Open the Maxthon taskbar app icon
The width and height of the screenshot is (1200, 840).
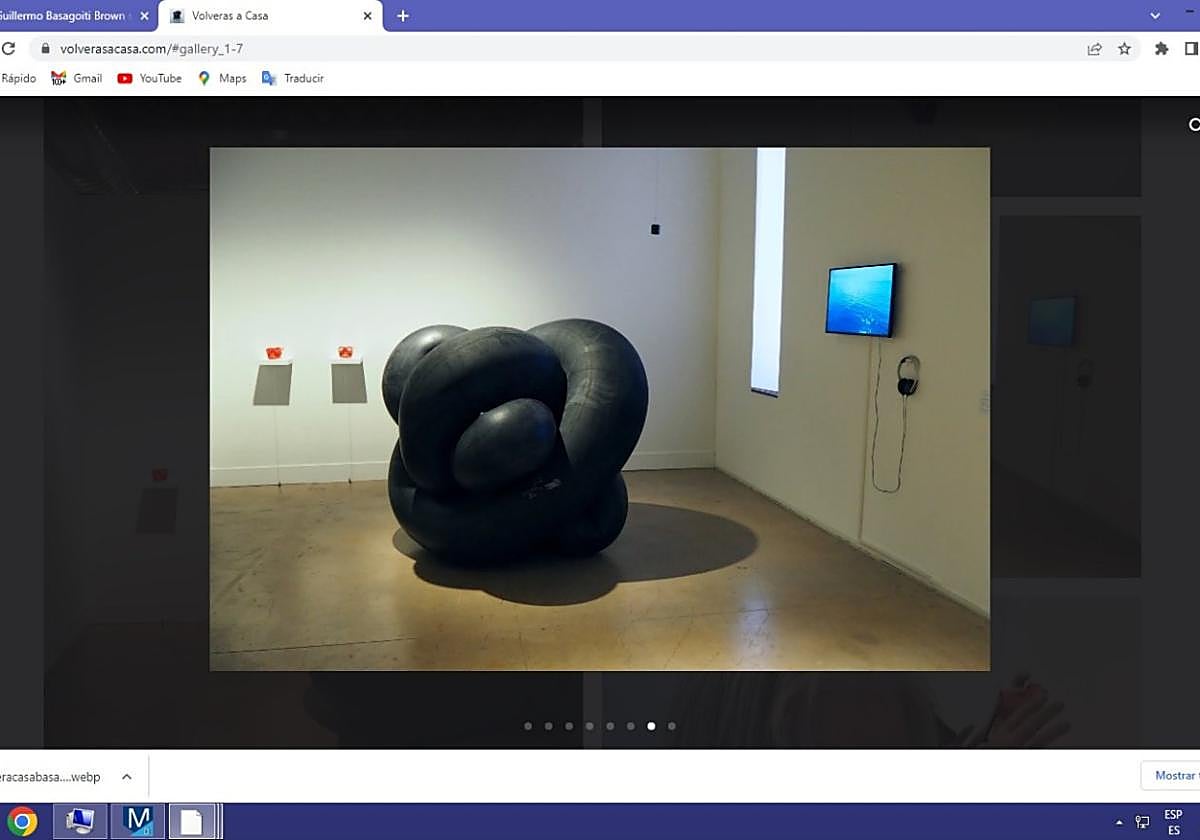point(137,821)
